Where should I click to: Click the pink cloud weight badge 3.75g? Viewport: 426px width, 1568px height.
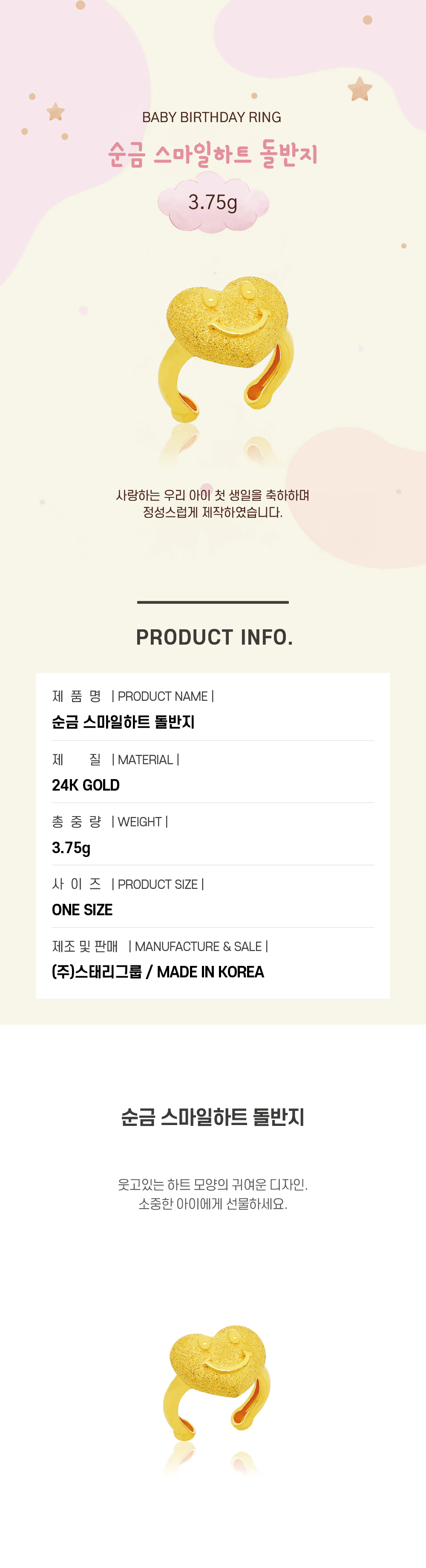(213, 202)
